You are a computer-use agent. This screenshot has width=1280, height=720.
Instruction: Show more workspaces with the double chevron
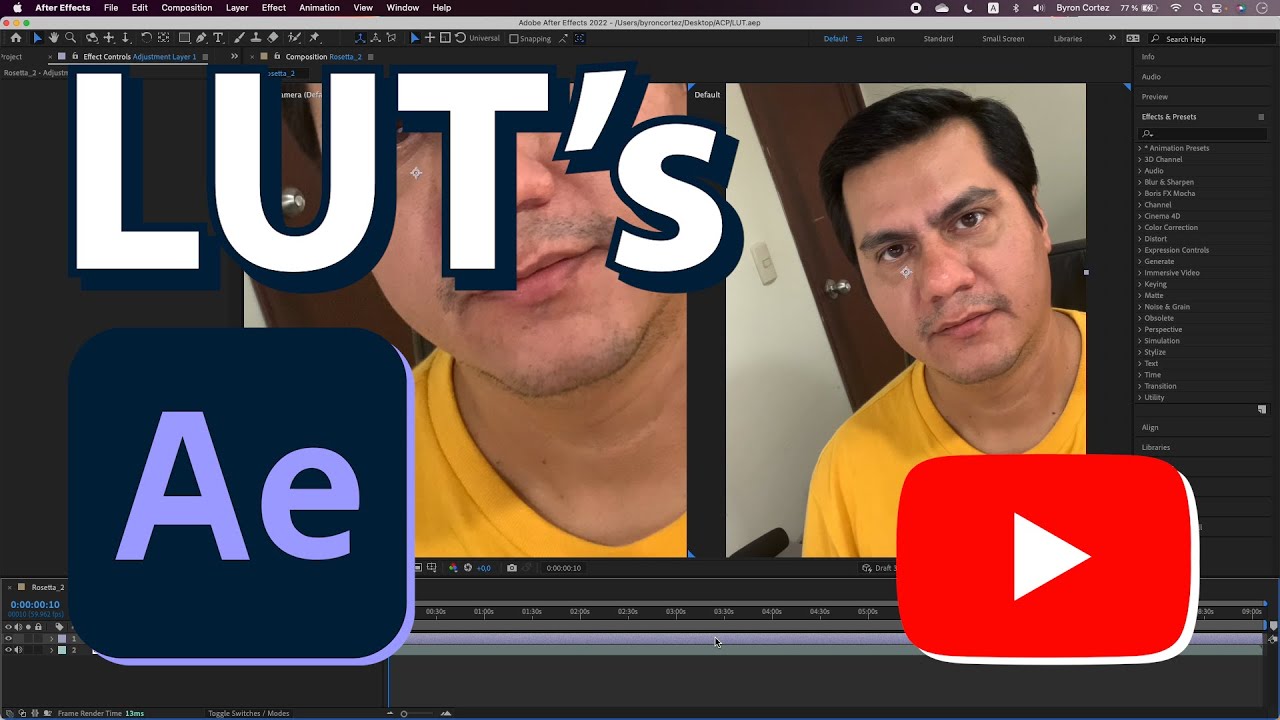click(1112, 38)
